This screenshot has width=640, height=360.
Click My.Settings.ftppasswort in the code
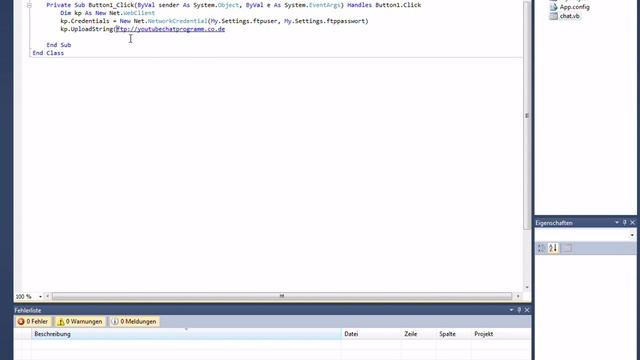point(324,21)
